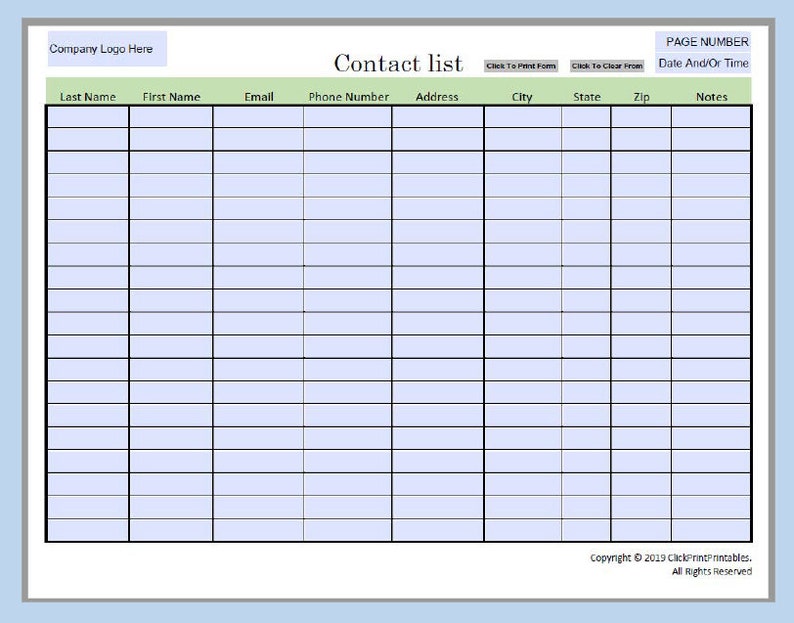Select last row Phone Number cell
The width and height of the screenshot is (794, 623).
click(348, 530)
